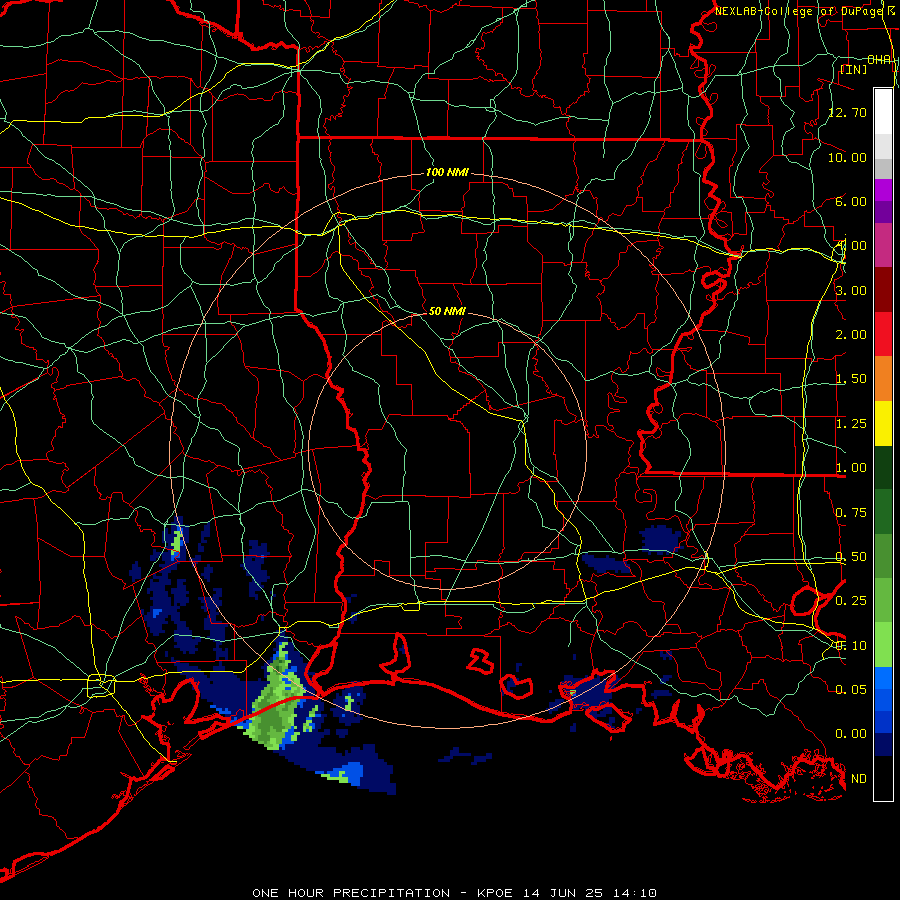This screenshot has height=900, width=900.
Task: Click the 1.00 legend value
Action: coord(851,468)
